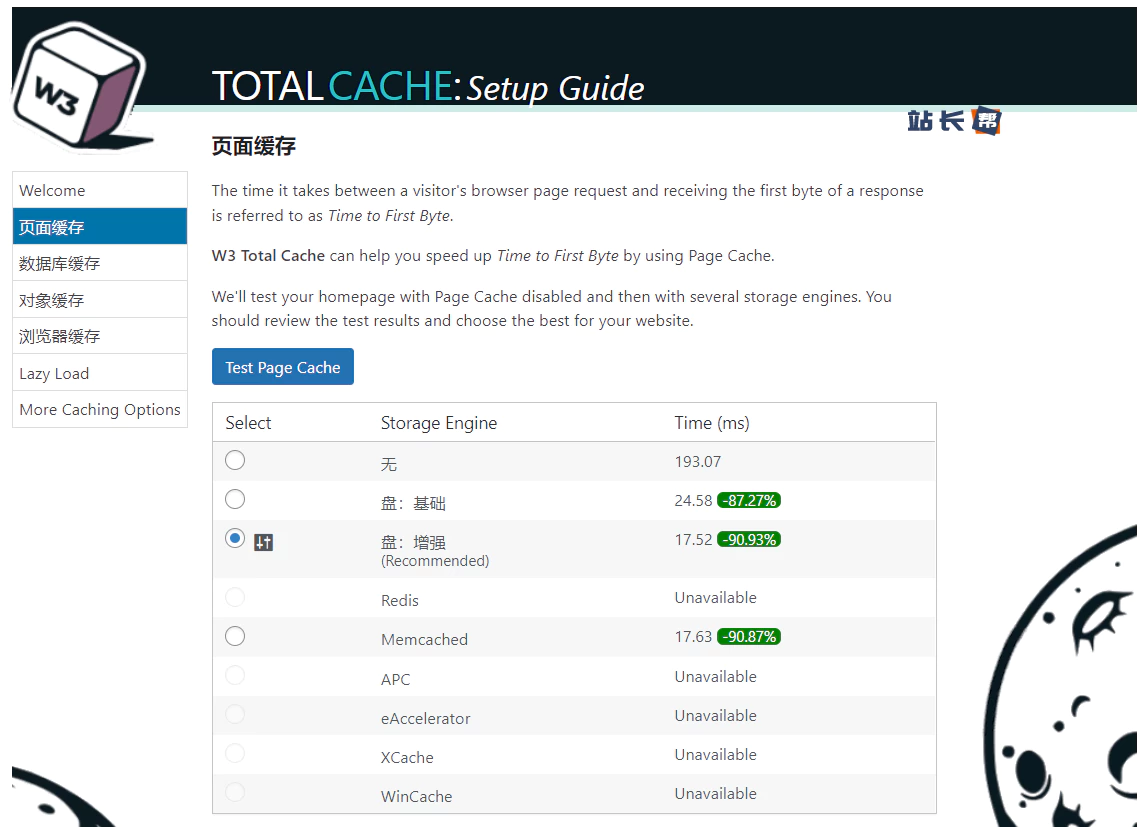Click the settings icon beside 盘：增强 radio

(x=263, y=542)
